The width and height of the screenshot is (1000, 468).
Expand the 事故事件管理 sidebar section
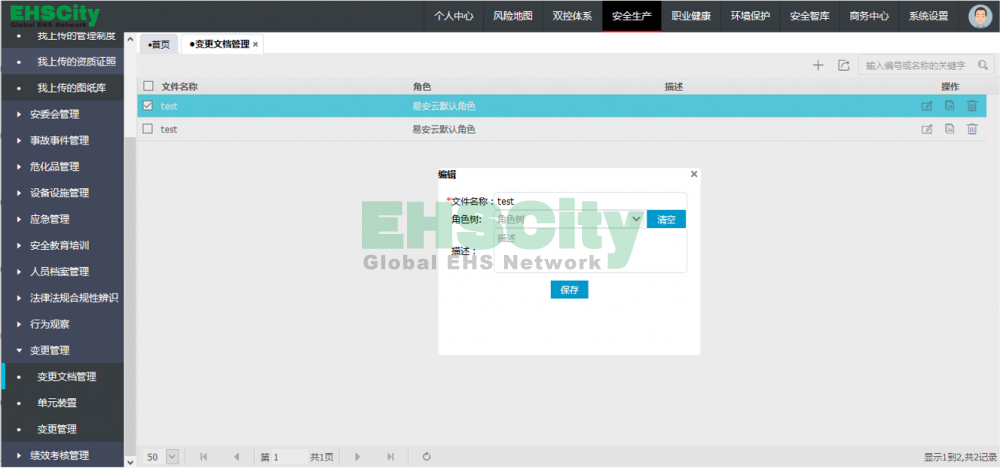[x=60, y=140]
